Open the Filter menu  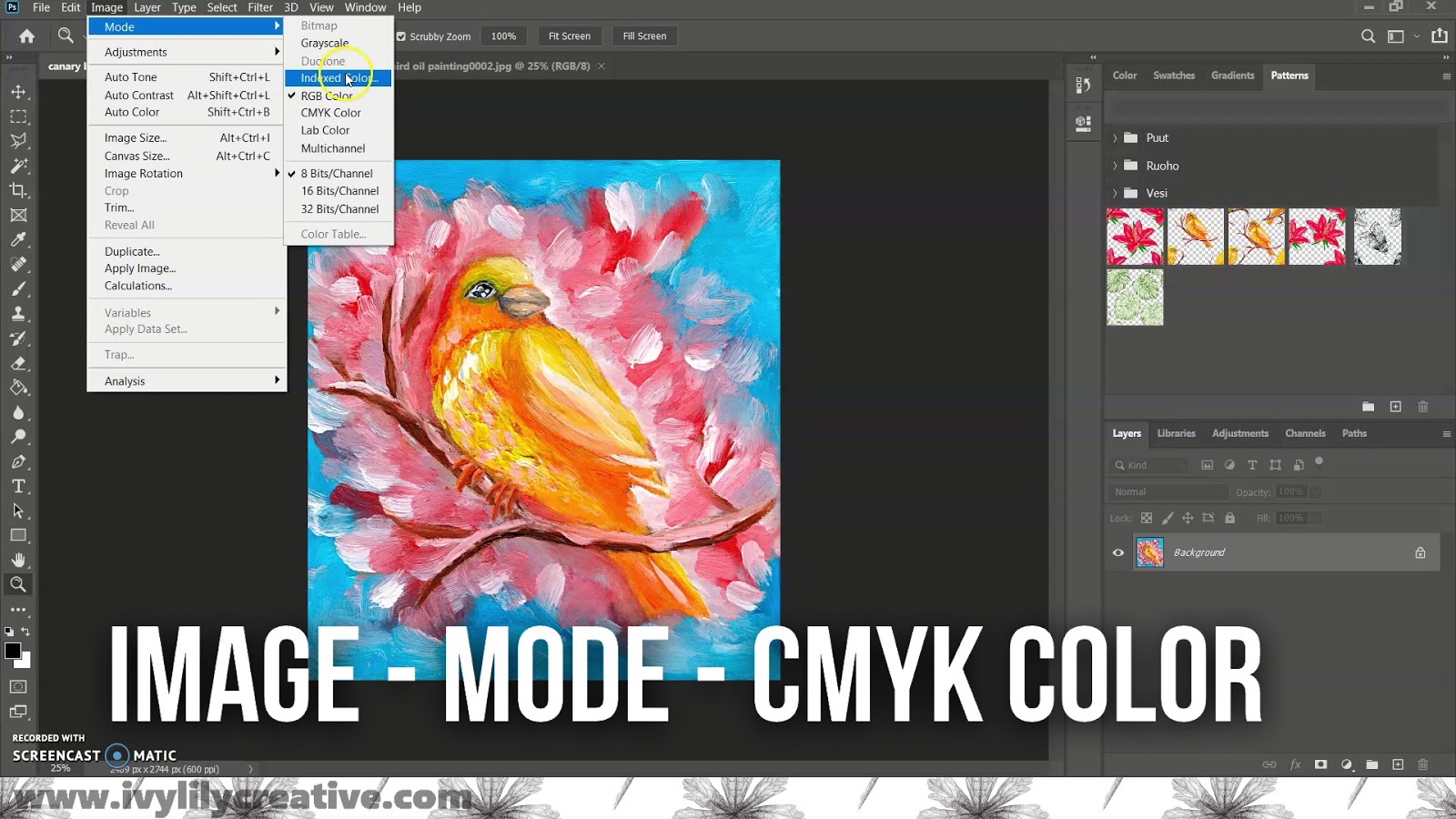260,7
